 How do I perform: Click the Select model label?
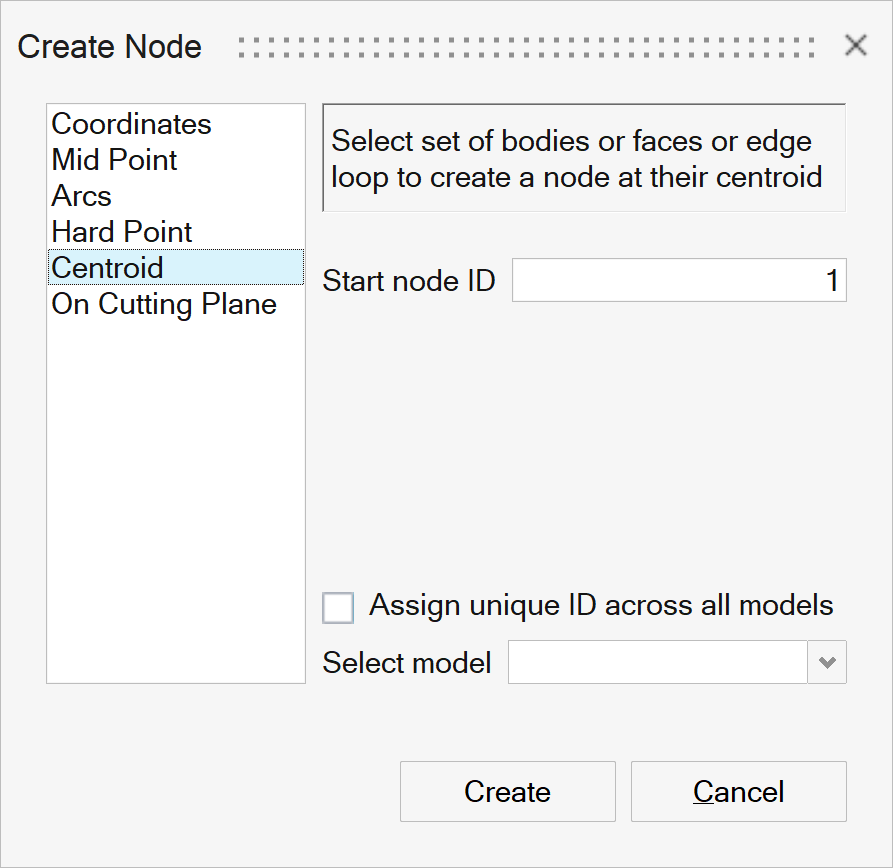[x=407, y=663]
